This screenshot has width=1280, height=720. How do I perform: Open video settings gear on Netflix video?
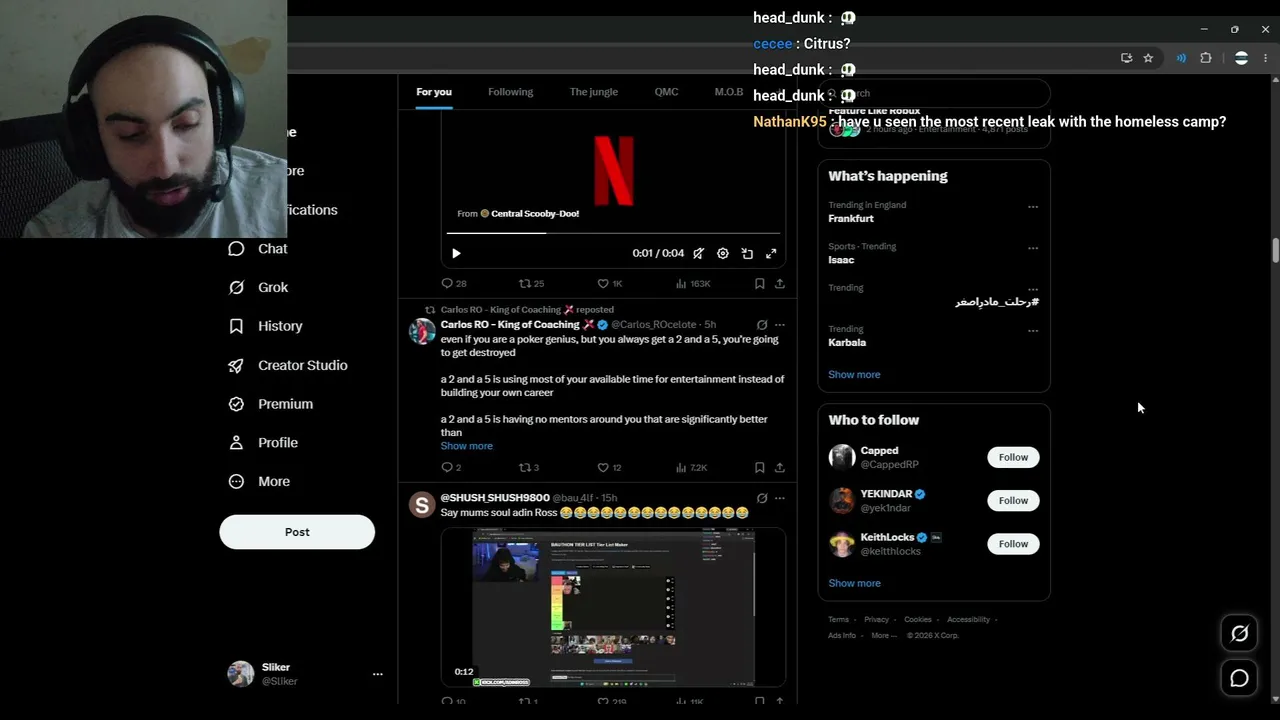[x=723, y=254]
